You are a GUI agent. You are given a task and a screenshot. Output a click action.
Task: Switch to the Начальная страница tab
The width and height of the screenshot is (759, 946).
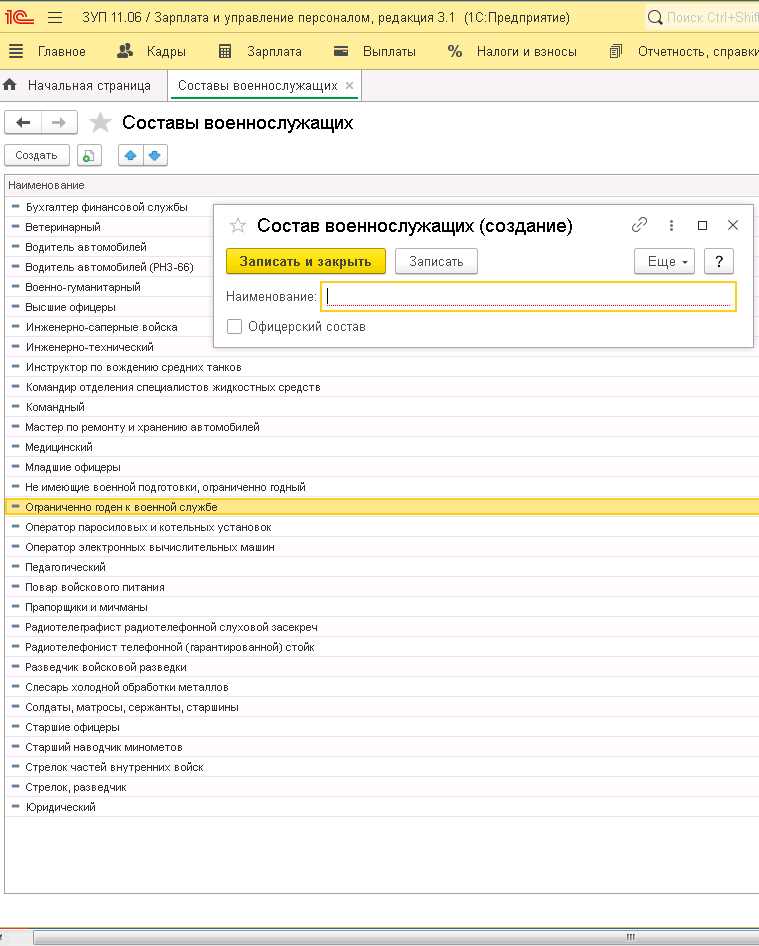pyautogui.click(x=77, y=86)
